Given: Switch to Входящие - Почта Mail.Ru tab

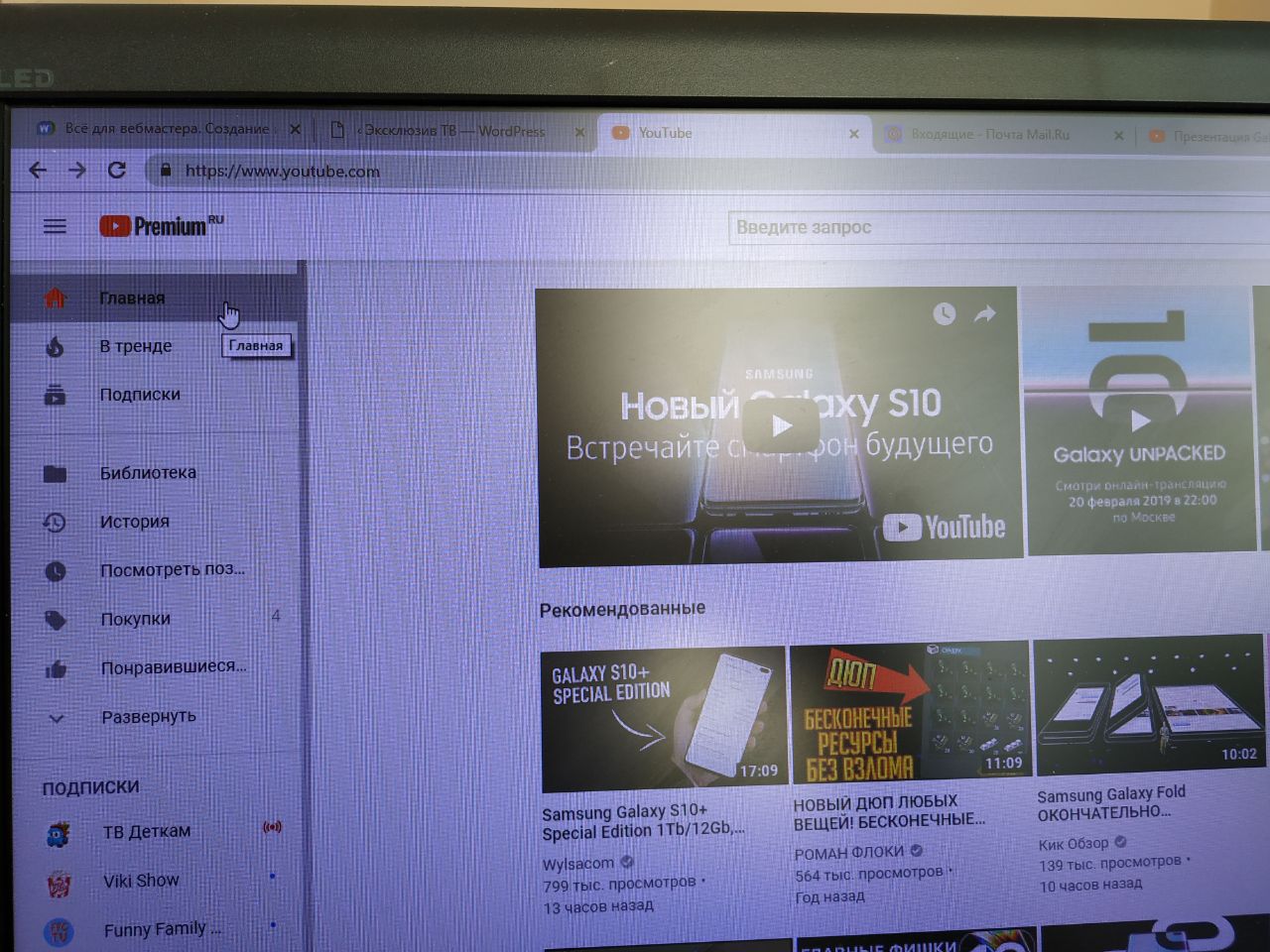Looking at the screenshot, I should 1004,135.
